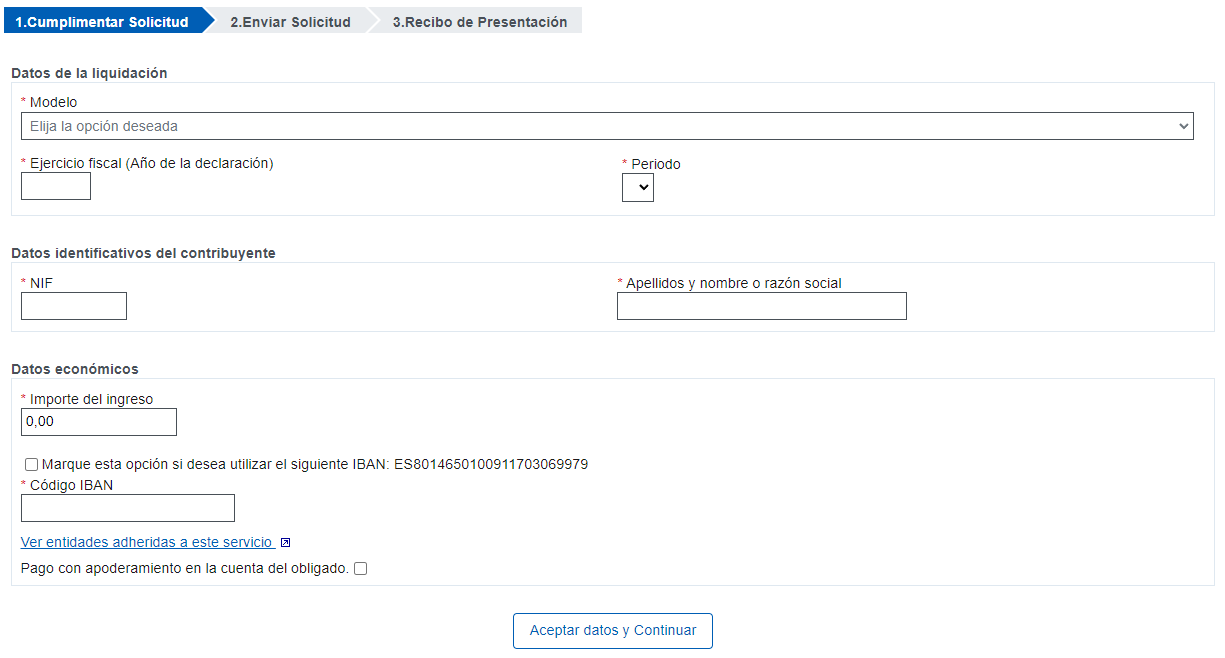This screenshot has height=658, width=1225.
Task: Click the 'Marque esta opción' IBAN label text
Action: point(315,465)
